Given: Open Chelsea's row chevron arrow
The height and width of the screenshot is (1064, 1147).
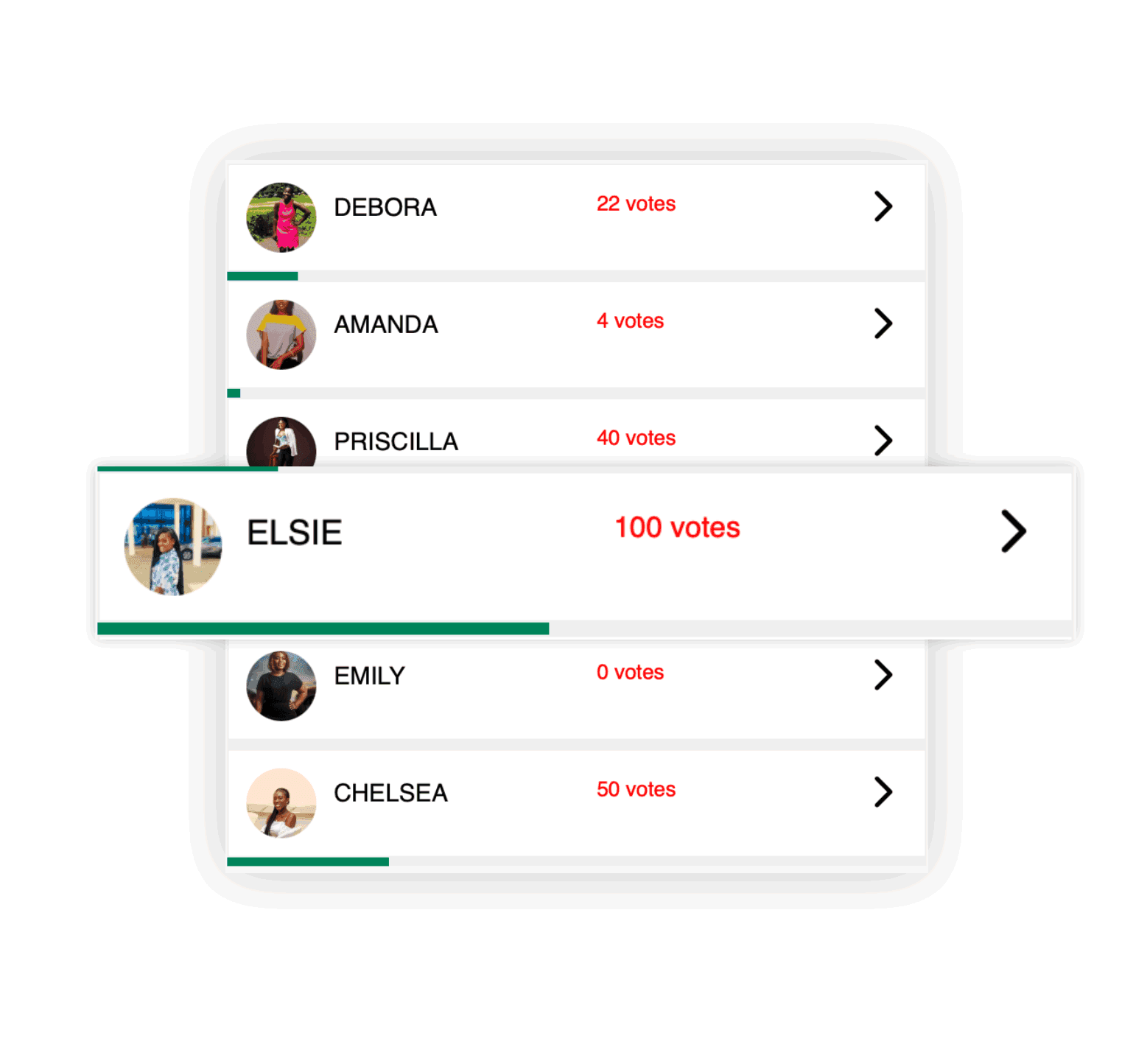Looking at the screenshot, I should pos(883,792).
